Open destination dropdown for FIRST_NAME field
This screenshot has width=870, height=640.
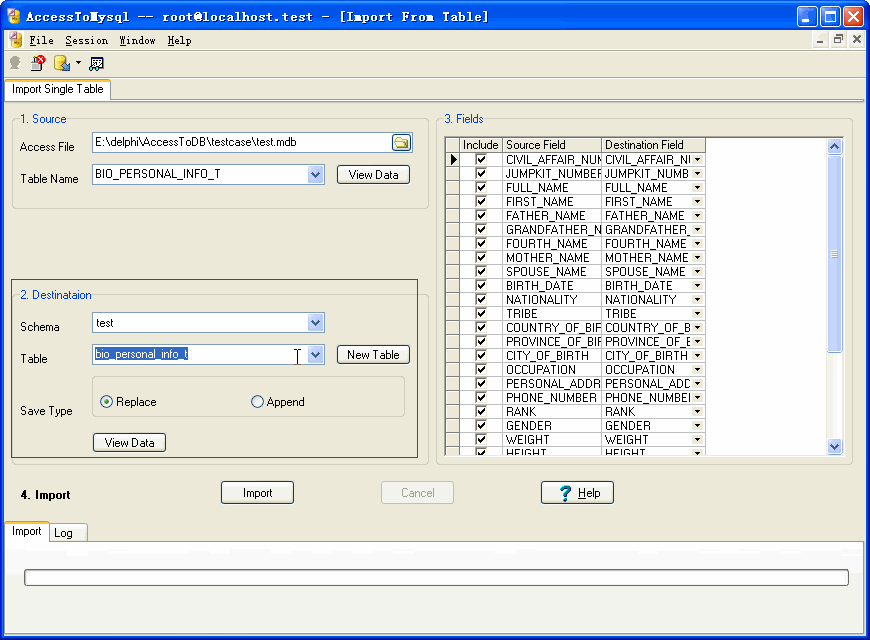point(697,202)
